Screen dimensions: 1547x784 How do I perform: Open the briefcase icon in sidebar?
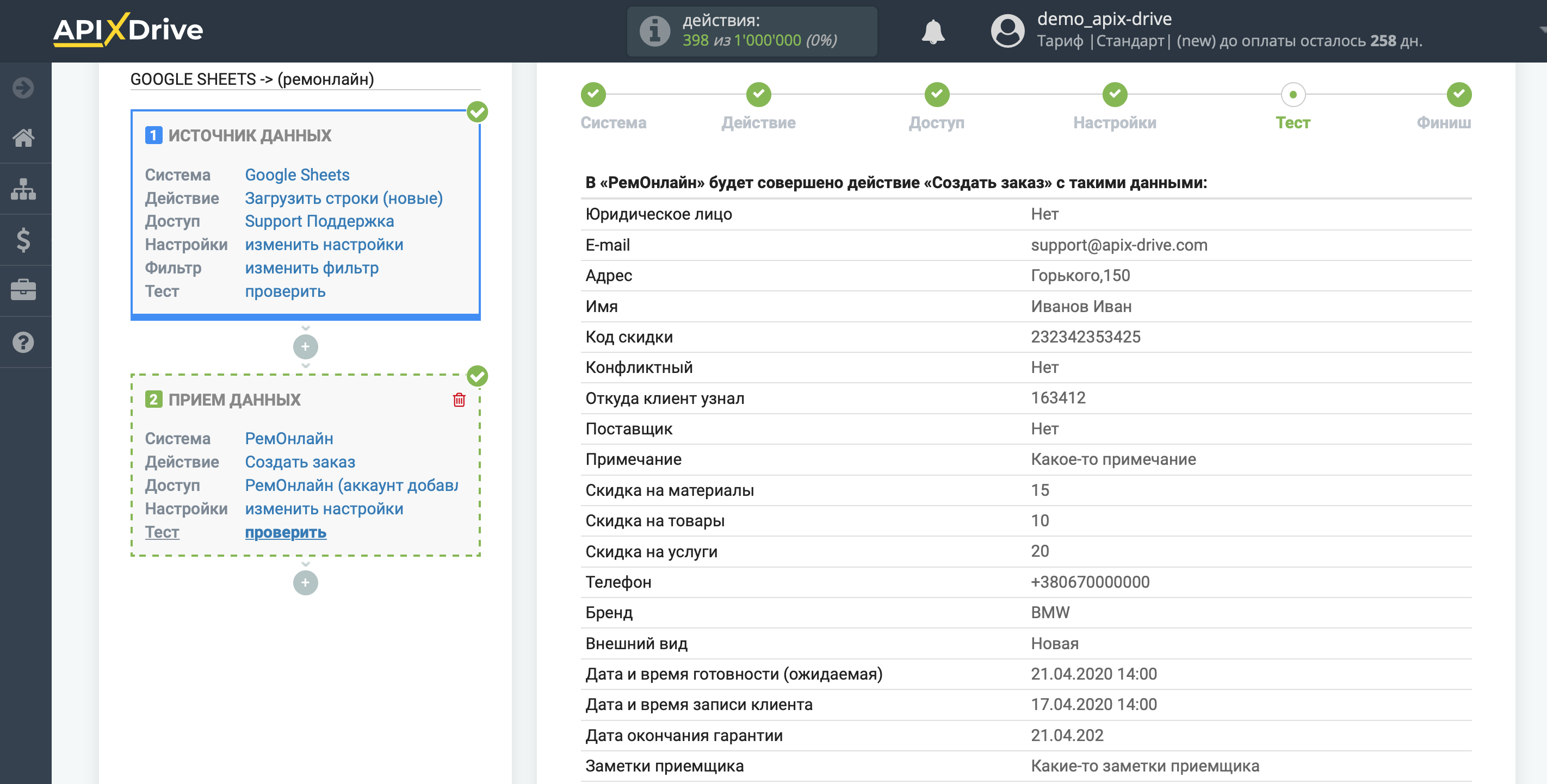pyautogui.click(x=23, y=290)
